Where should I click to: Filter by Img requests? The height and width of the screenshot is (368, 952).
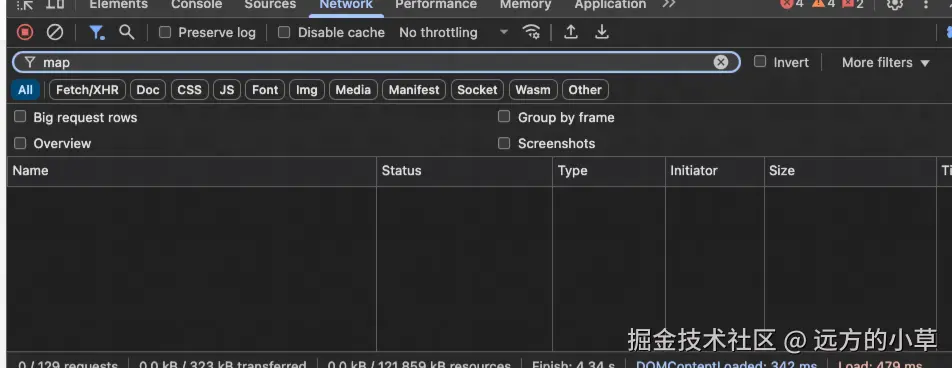point(307,90)
